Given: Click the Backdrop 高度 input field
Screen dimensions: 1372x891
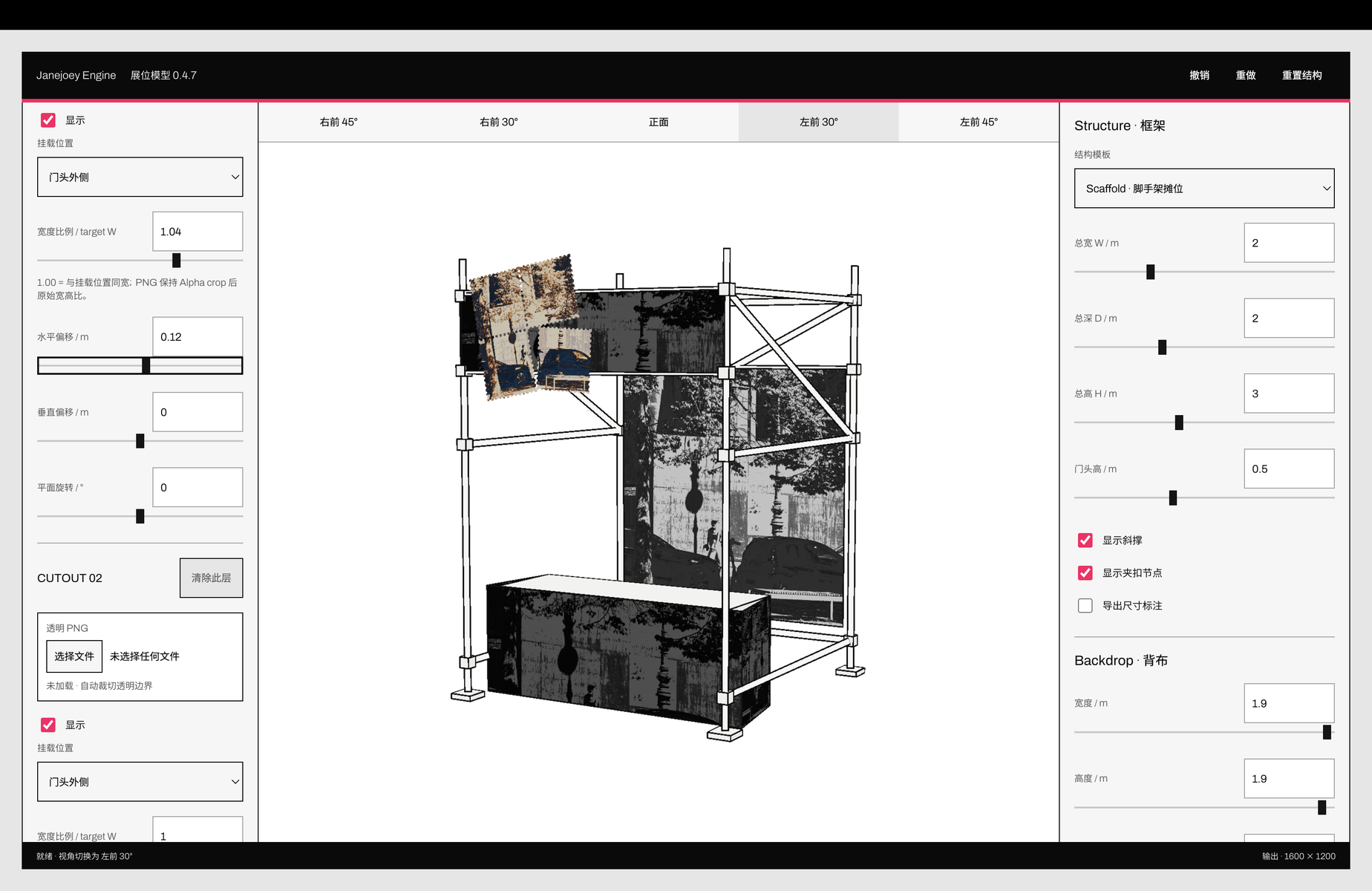Looking at the screenshot, I should (x=1290, y=779).
